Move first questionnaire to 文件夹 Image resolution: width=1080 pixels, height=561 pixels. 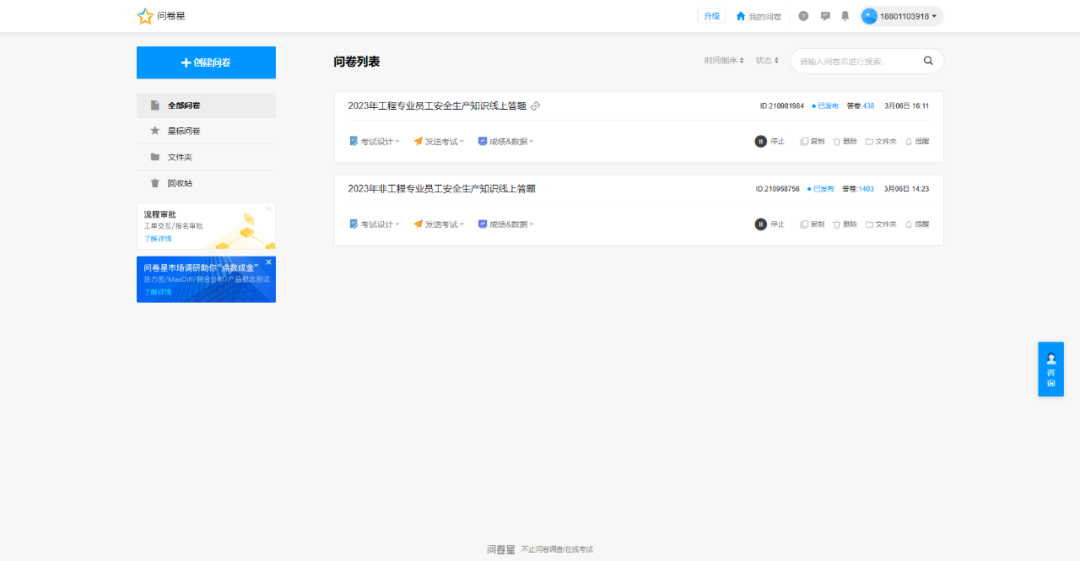click(x=881, y=141)
